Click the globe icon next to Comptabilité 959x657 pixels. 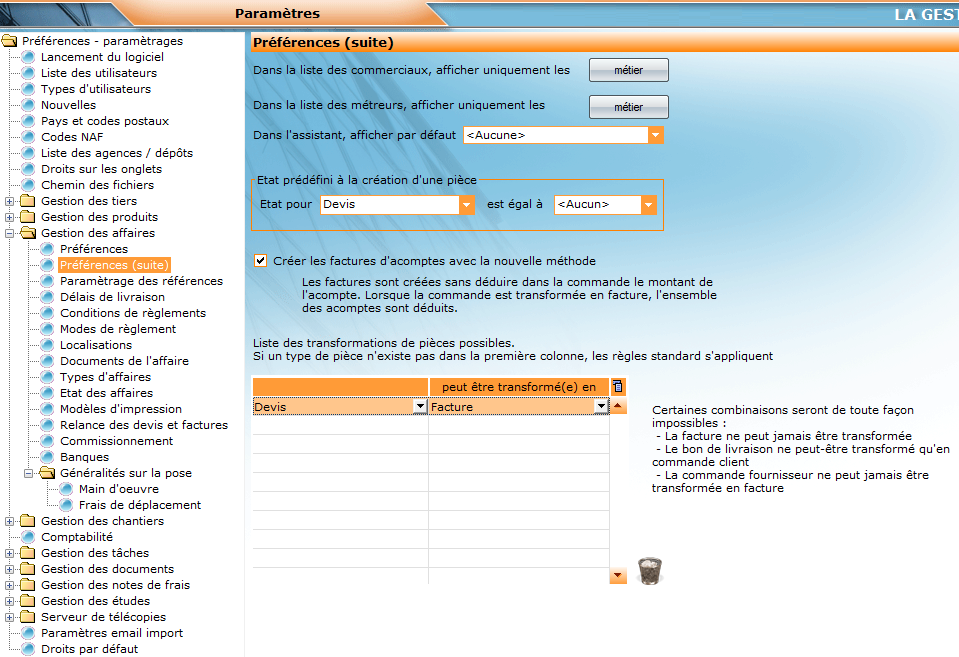point(28,536)
